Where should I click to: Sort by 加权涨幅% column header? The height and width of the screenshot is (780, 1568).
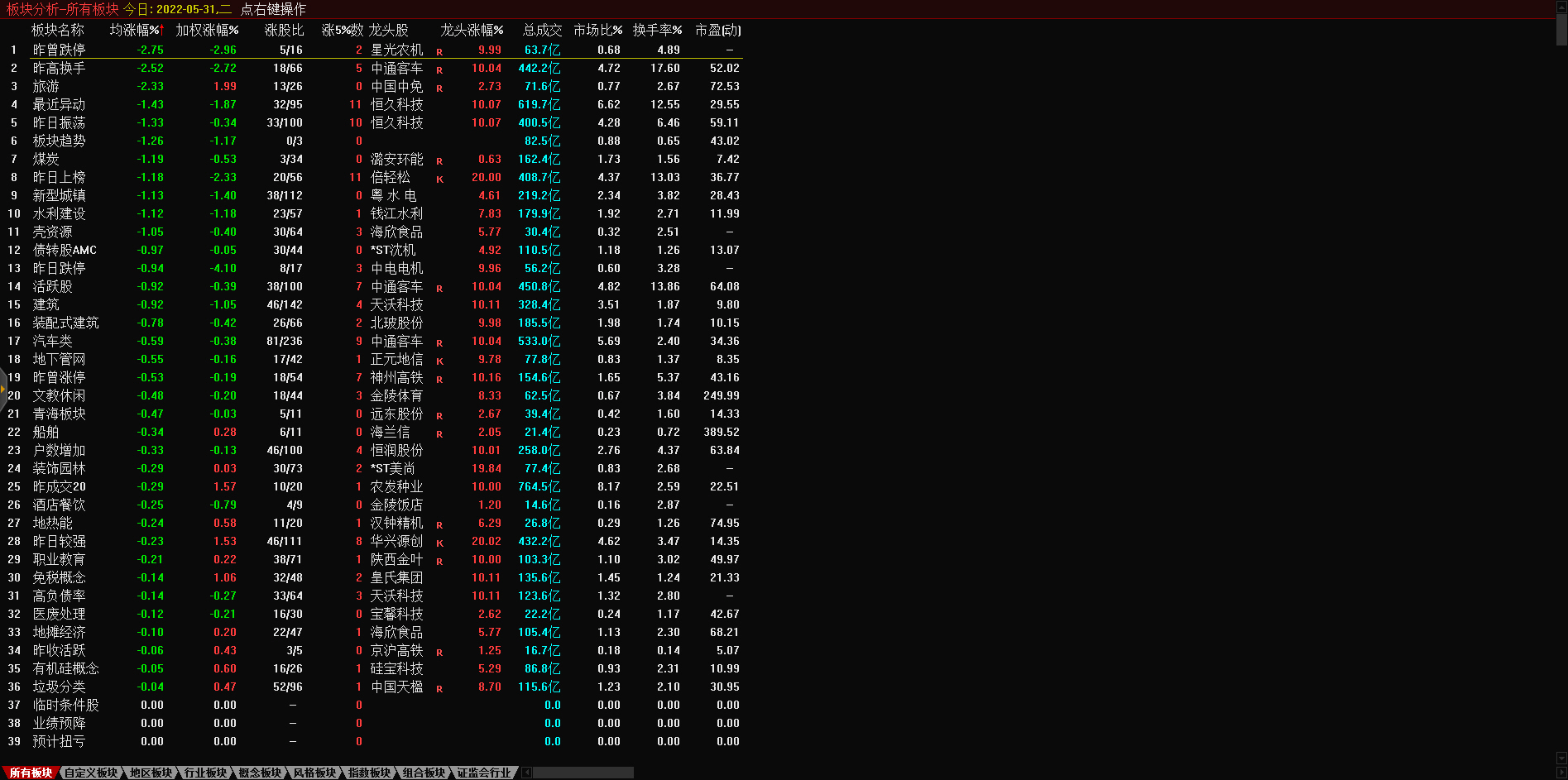207,30
